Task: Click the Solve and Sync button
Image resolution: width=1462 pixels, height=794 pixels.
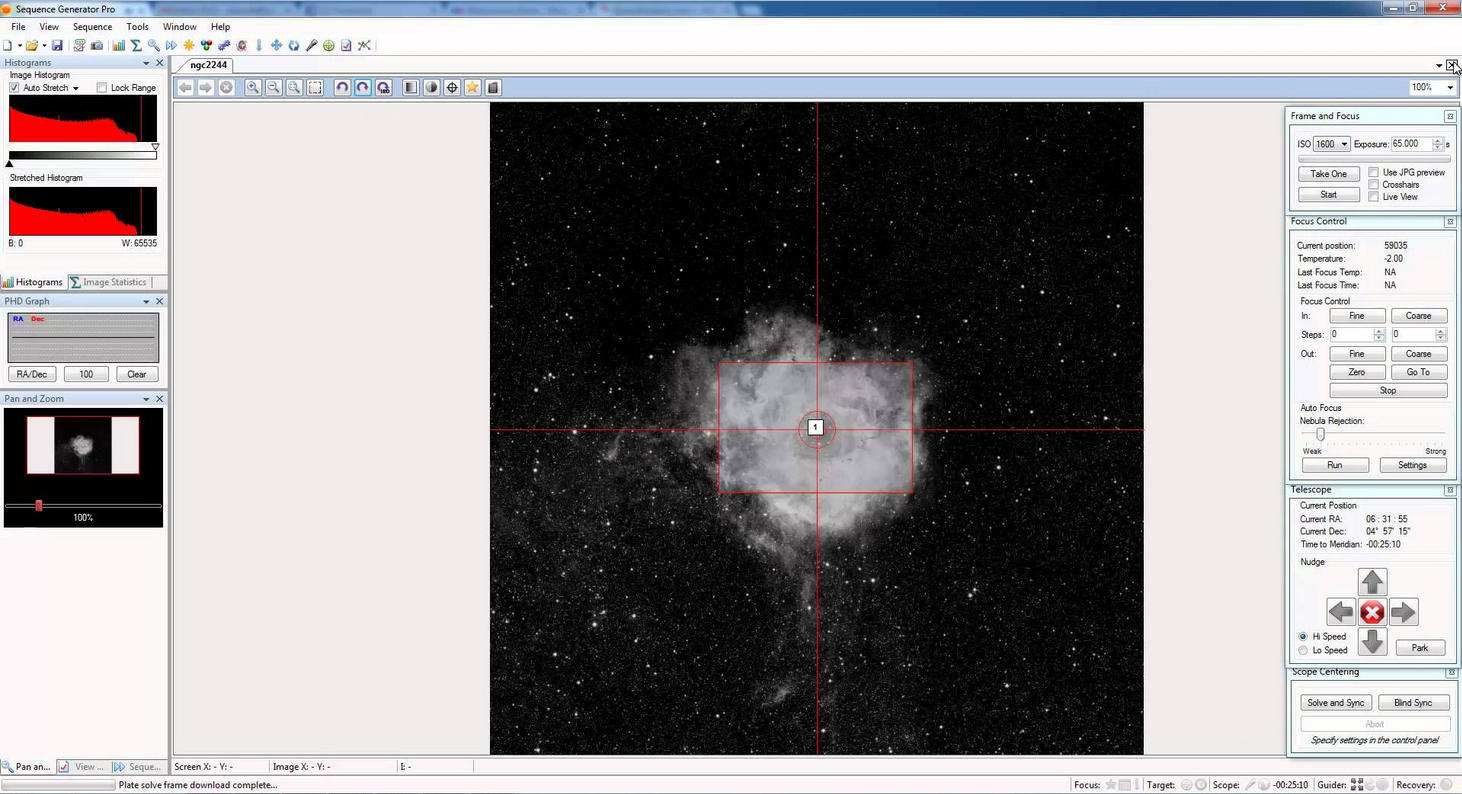Action: [1335, 703]
